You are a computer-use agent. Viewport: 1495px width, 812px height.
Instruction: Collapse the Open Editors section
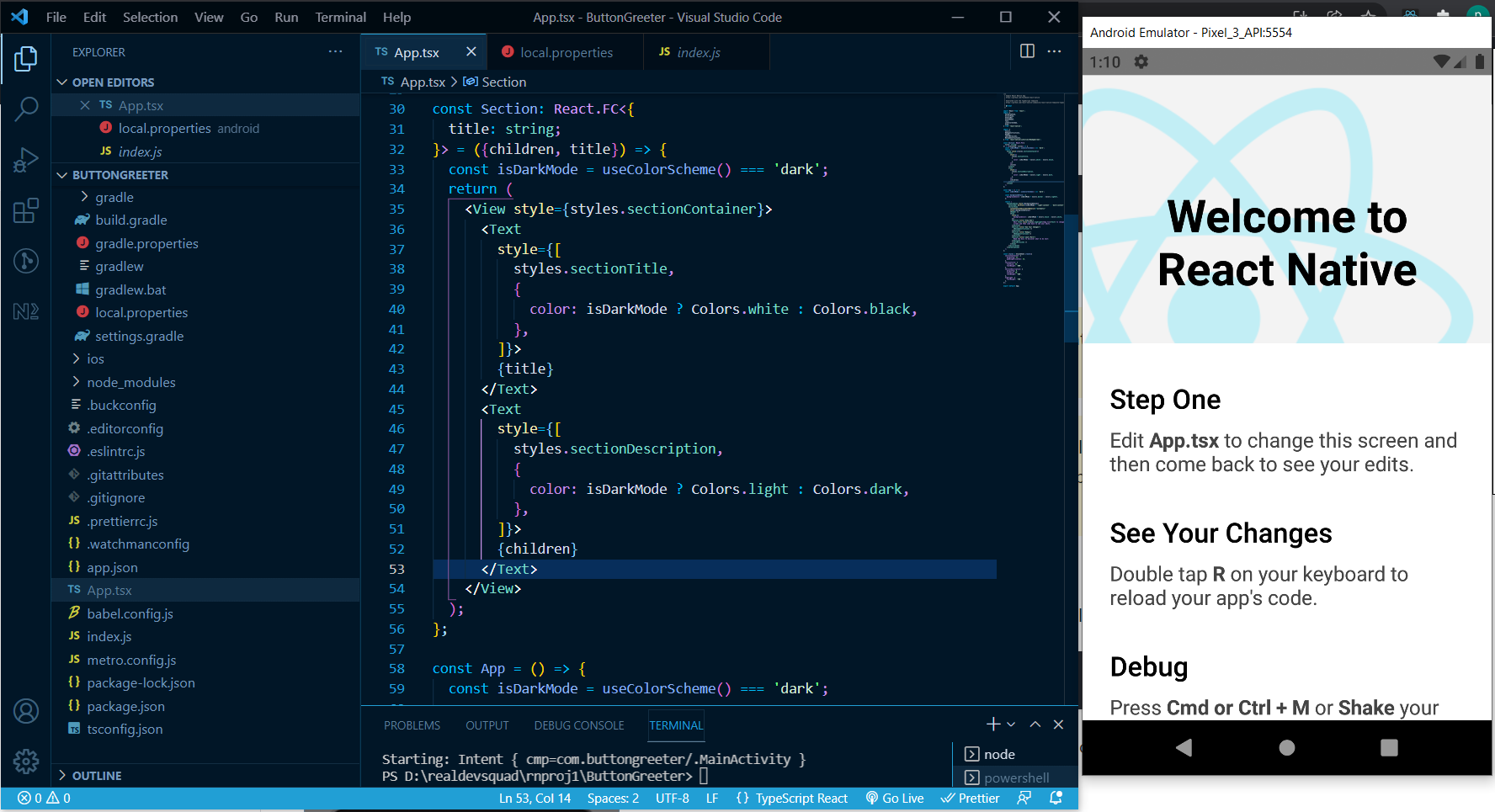(61, 82)
